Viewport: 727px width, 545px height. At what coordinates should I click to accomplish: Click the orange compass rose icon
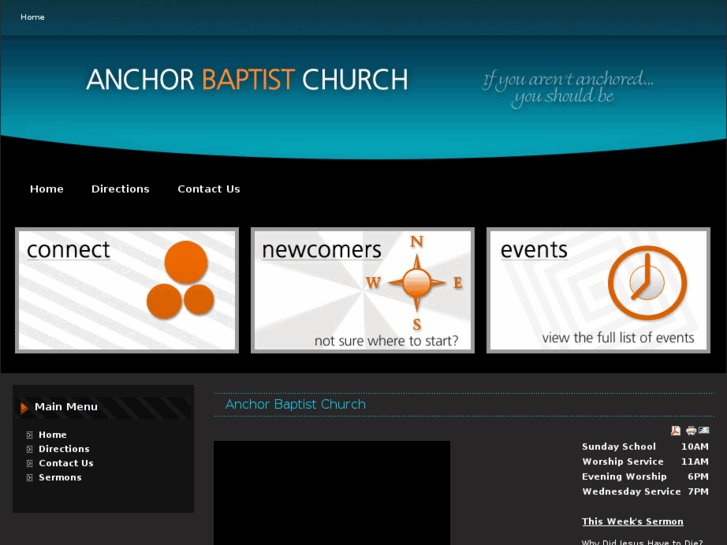(416, 282)
